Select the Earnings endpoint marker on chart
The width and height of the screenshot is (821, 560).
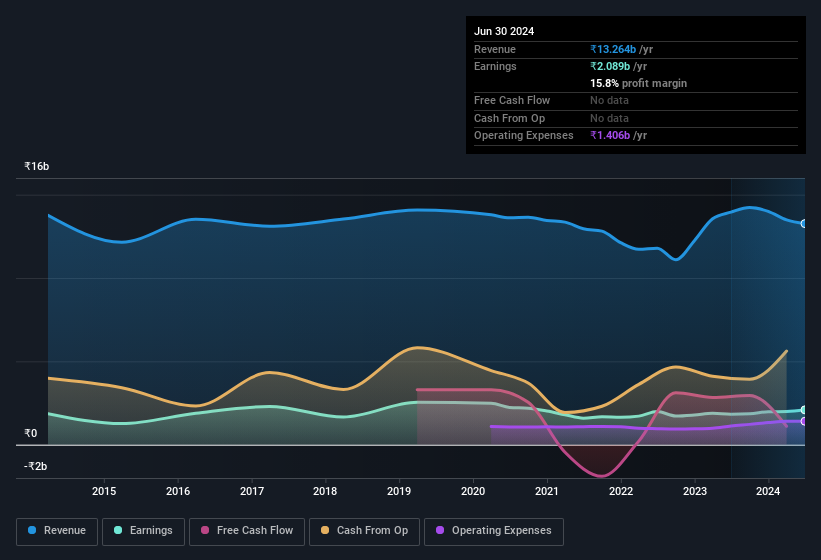tap(804, 410)
